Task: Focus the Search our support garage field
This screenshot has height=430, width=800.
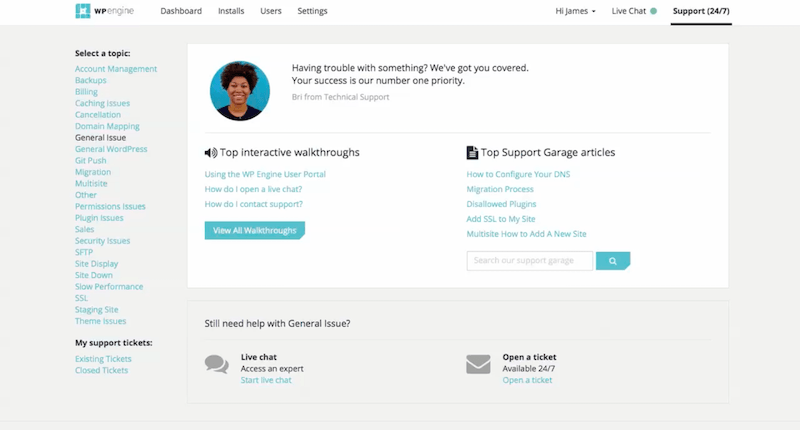Action: (x=530, y=261)
